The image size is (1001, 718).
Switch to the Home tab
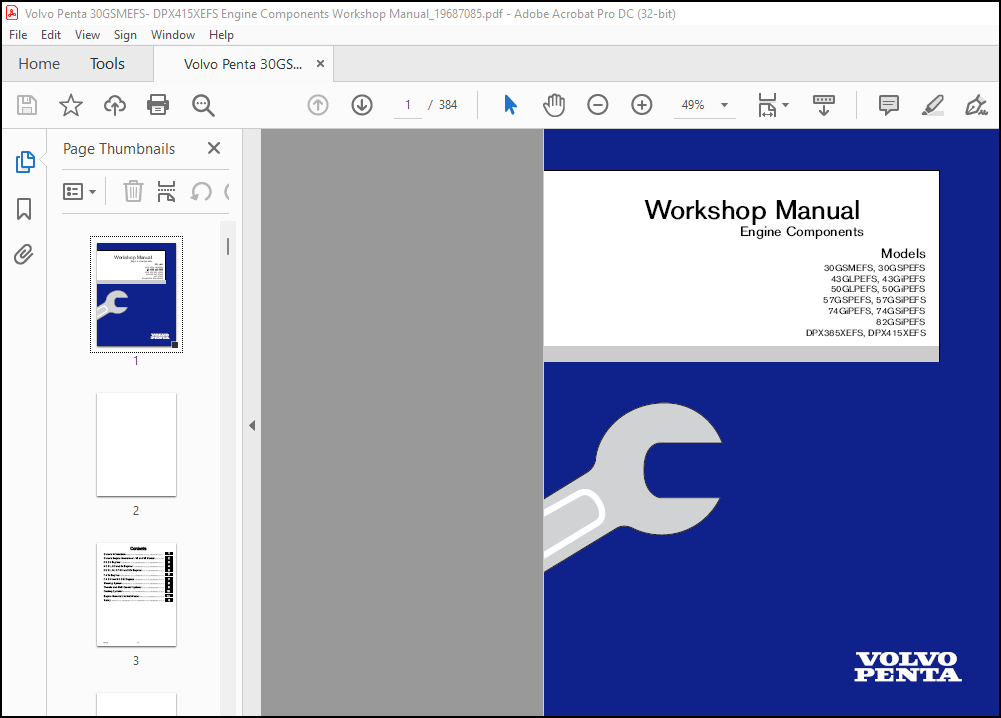tap(39, 64)
